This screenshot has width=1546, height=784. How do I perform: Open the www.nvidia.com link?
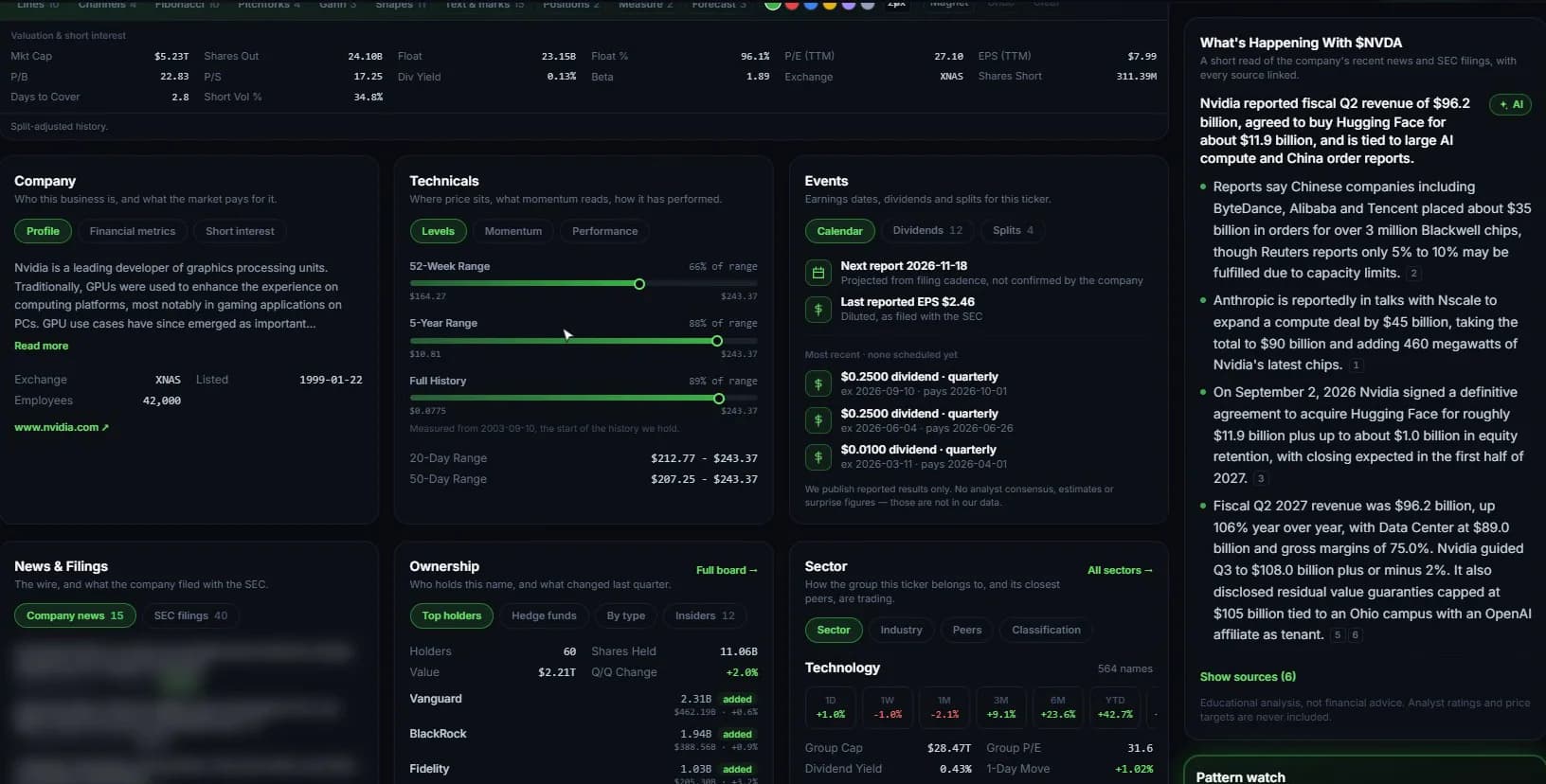tap(61, 427)
